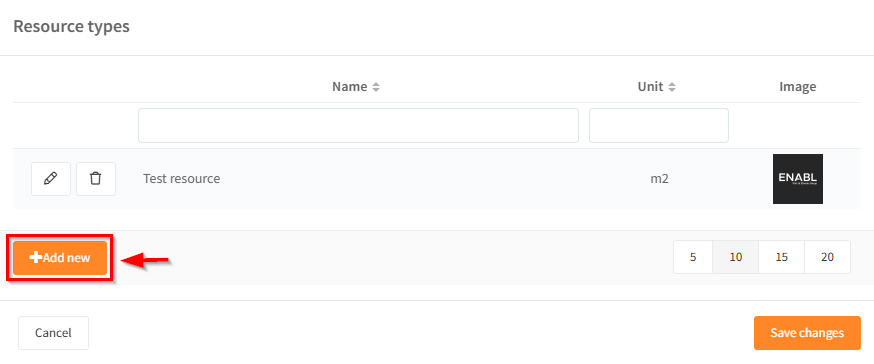Viewport: 874px width, 364px height.
Task: Click the sort arrows beside Unit
Action: pos(672,87)
